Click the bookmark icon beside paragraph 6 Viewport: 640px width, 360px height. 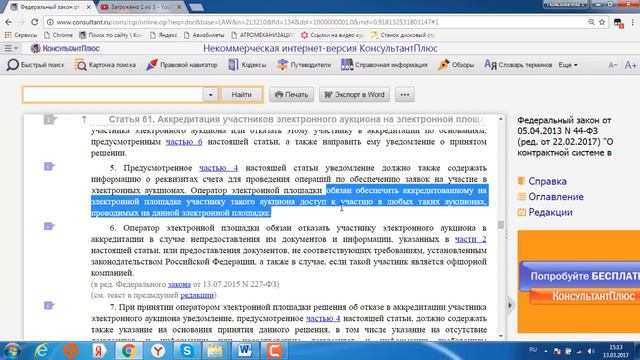pos(49,226)
